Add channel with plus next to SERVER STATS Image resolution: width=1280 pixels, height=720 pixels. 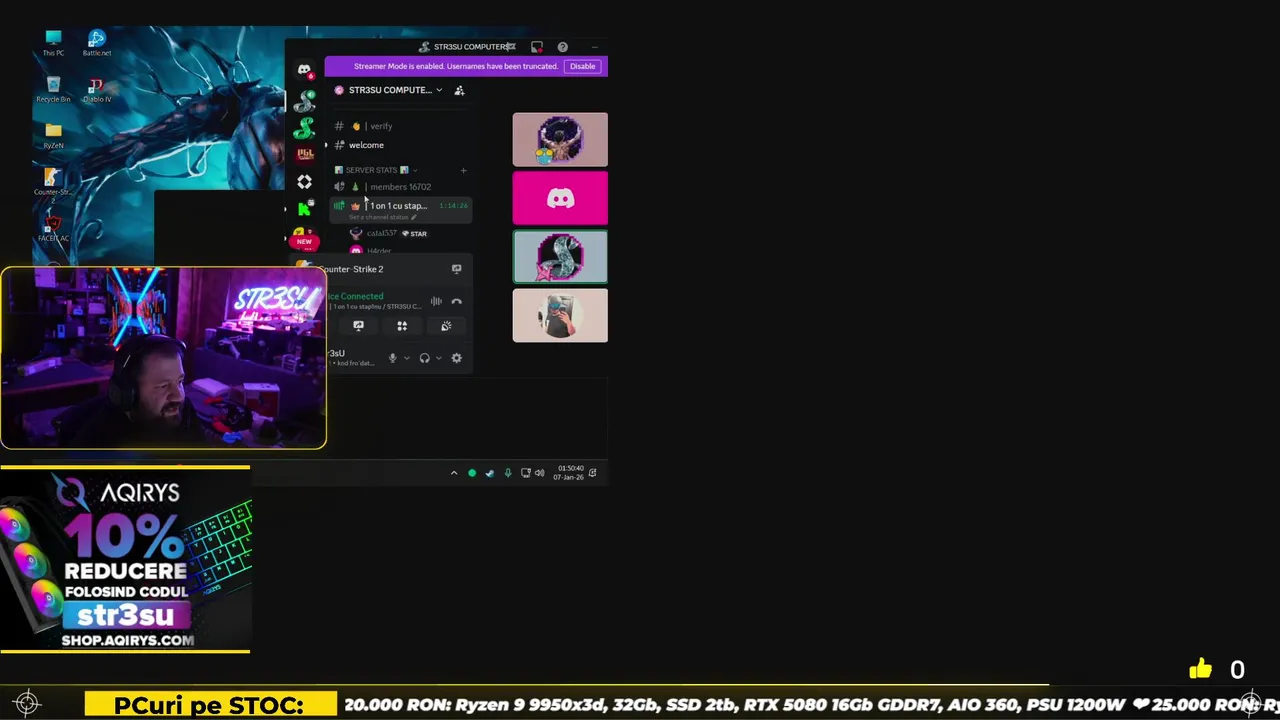pyautogui.click(x=463, y=170)
